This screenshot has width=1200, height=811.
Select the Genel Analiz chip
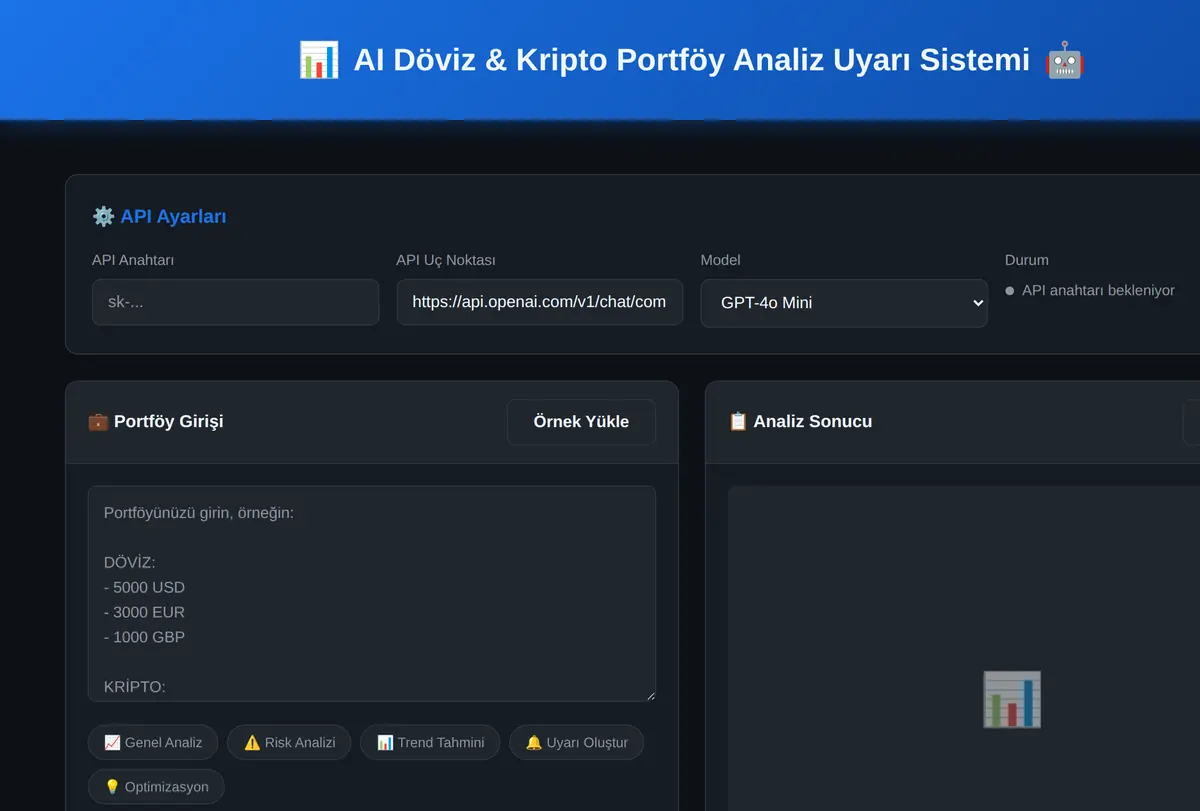[153, 743]
